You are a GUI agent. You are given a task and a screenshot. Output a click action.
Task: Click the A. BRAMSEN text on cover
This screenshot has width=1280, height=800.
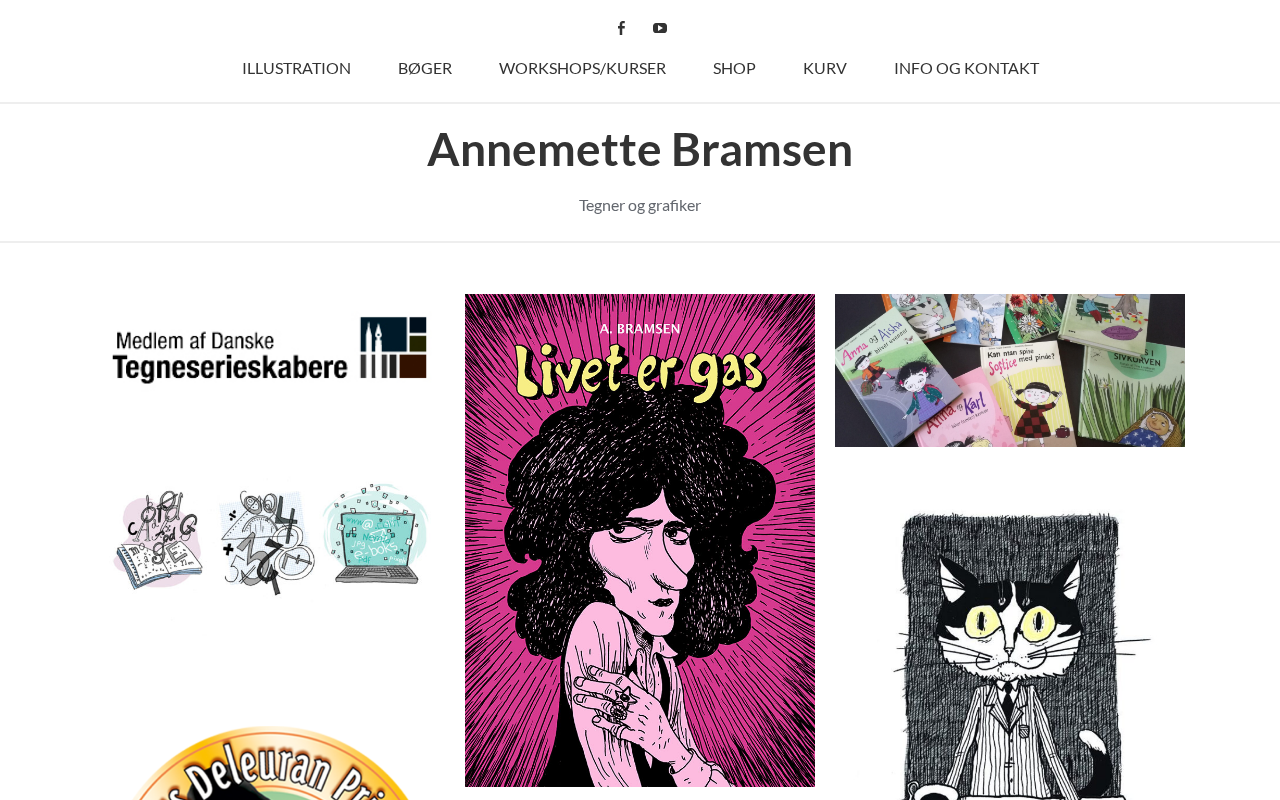(x=640, y=328)
